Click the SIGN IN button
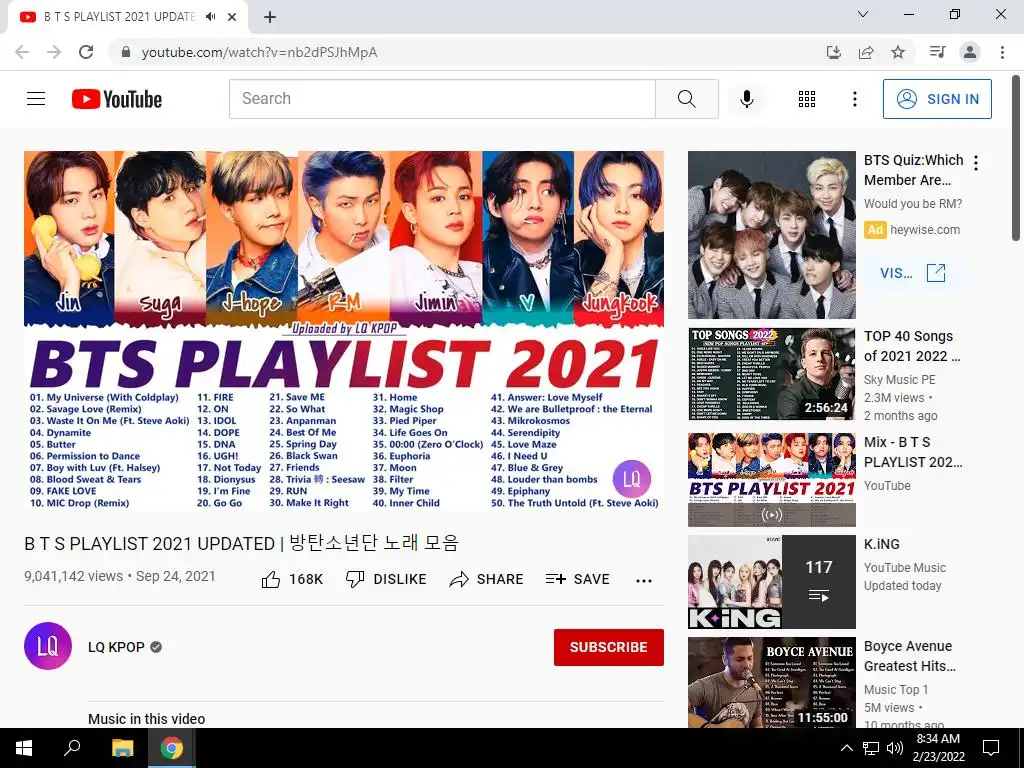The image size is (1024, 768). (937, 99)
